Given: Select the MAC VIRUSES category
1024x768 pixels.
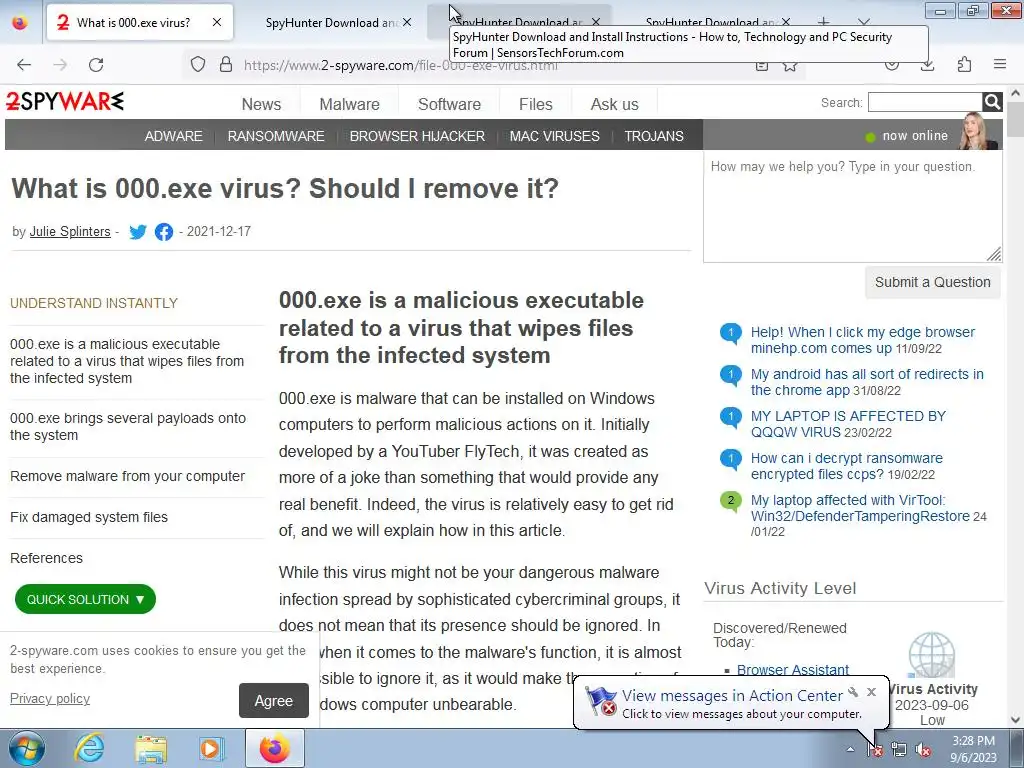Looking at the screenshot, I should click(x=554, y=136).
